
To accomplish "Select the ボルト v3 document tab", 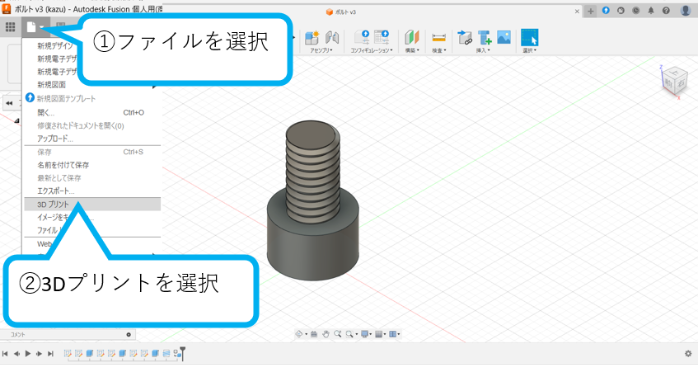I will pos(341,12).
